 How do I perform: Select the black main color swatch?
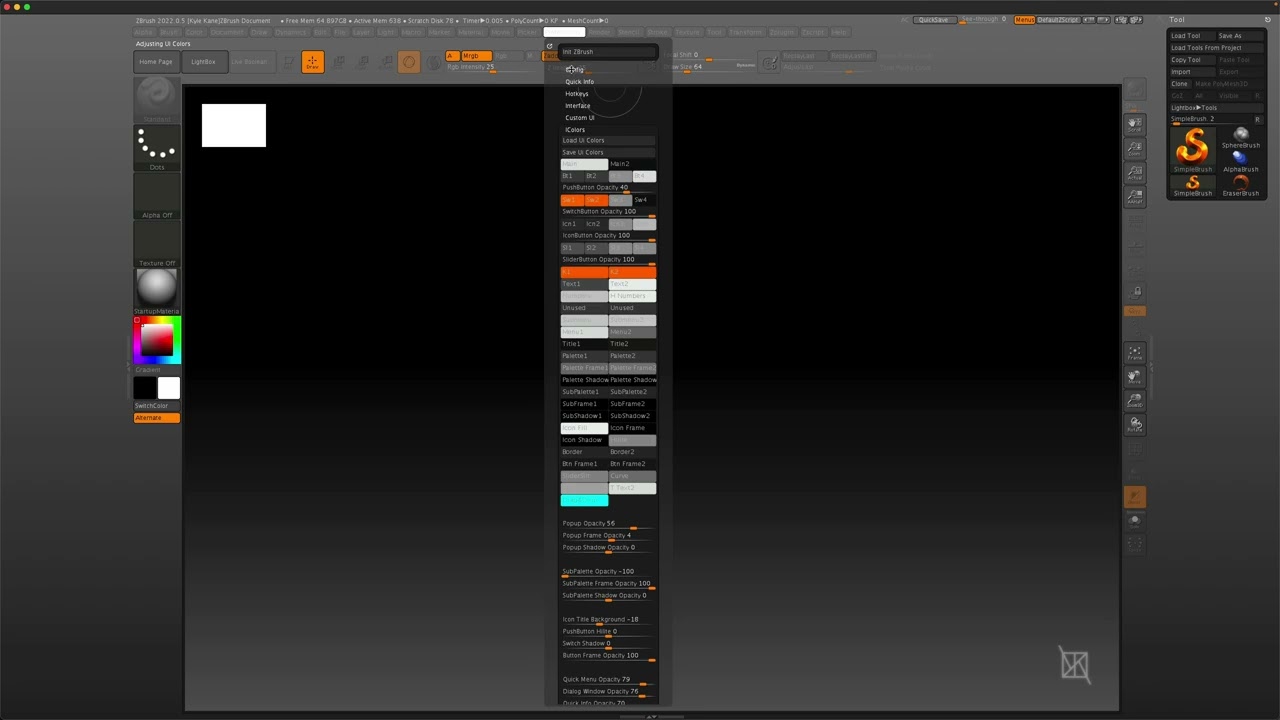[146, 388]
